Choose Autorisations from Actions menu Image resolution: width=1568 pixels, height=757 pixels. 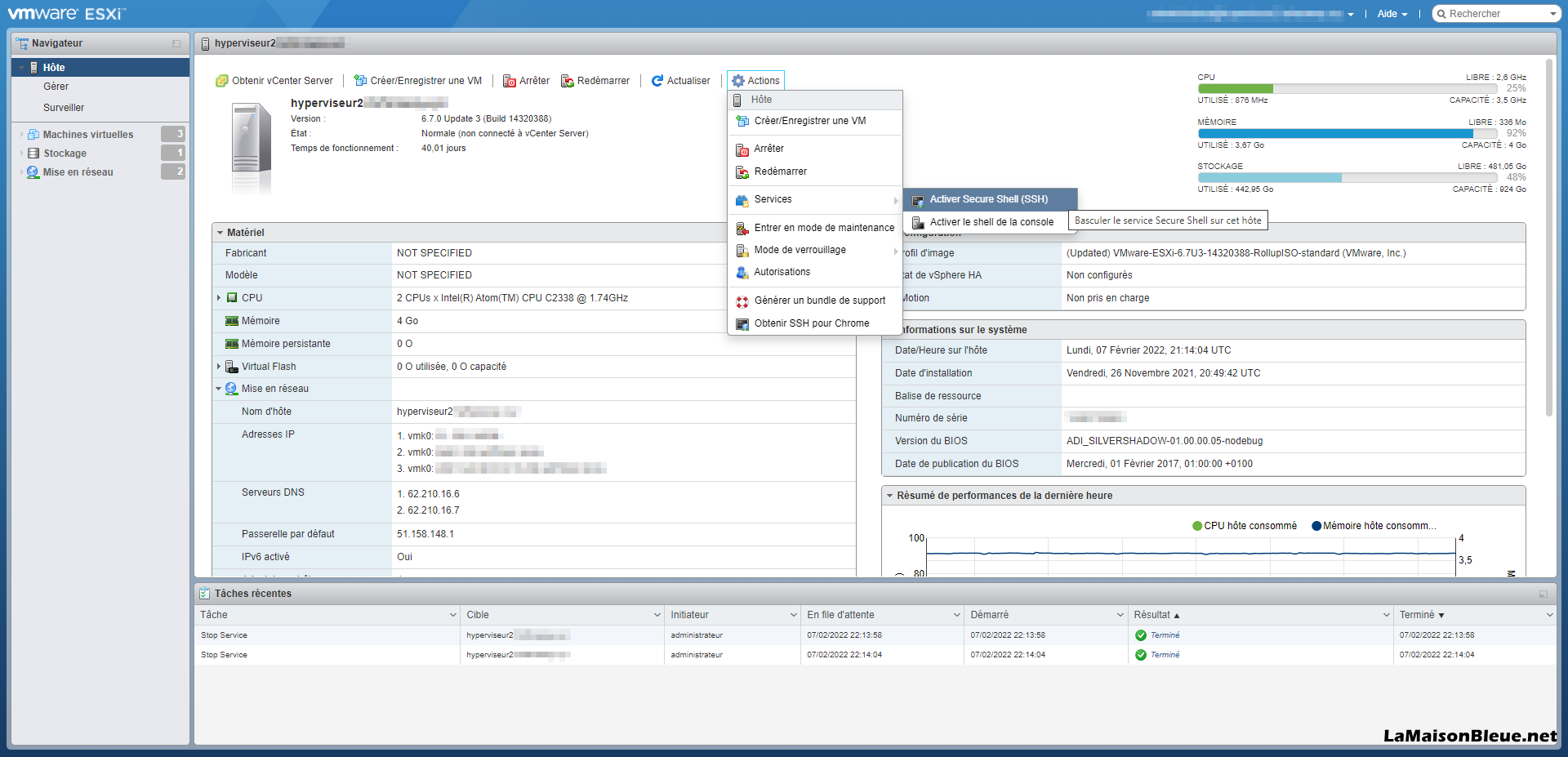pos(815,272)
